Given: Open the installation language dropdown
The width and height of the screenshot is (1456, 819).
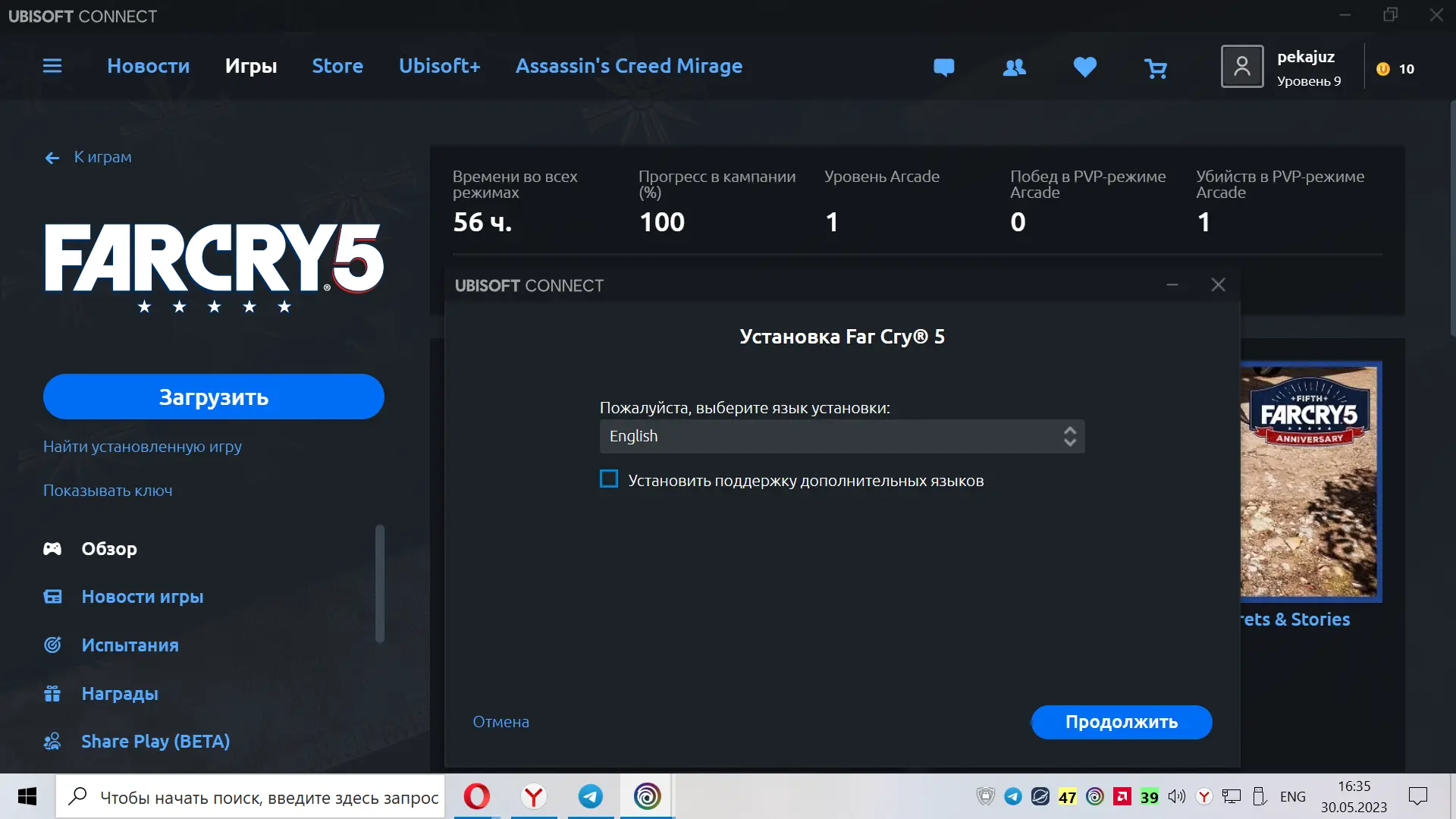Looking at the screenshot, I should 842,437.
